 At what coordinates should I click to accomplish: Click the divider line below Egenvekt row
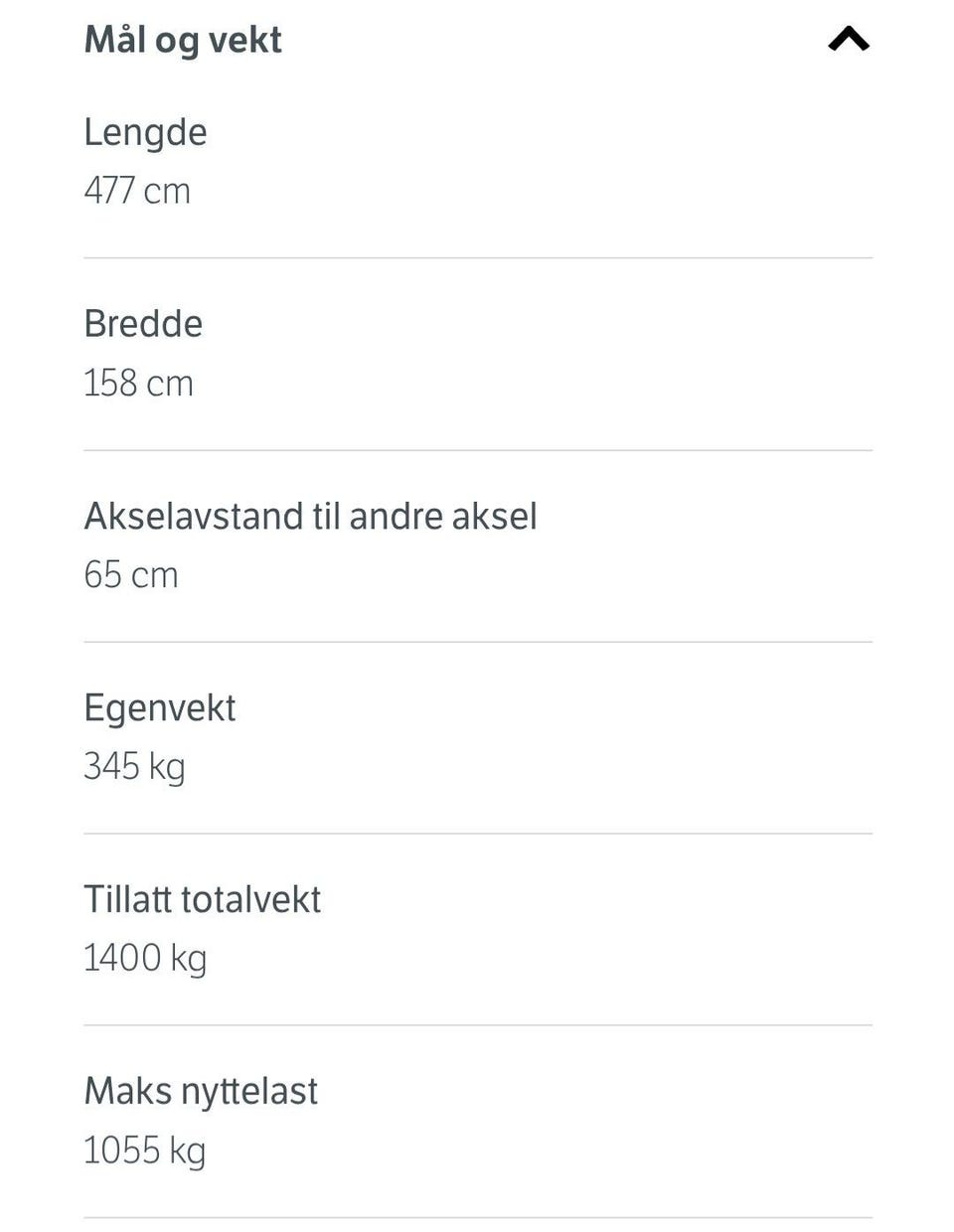[478, 834]
